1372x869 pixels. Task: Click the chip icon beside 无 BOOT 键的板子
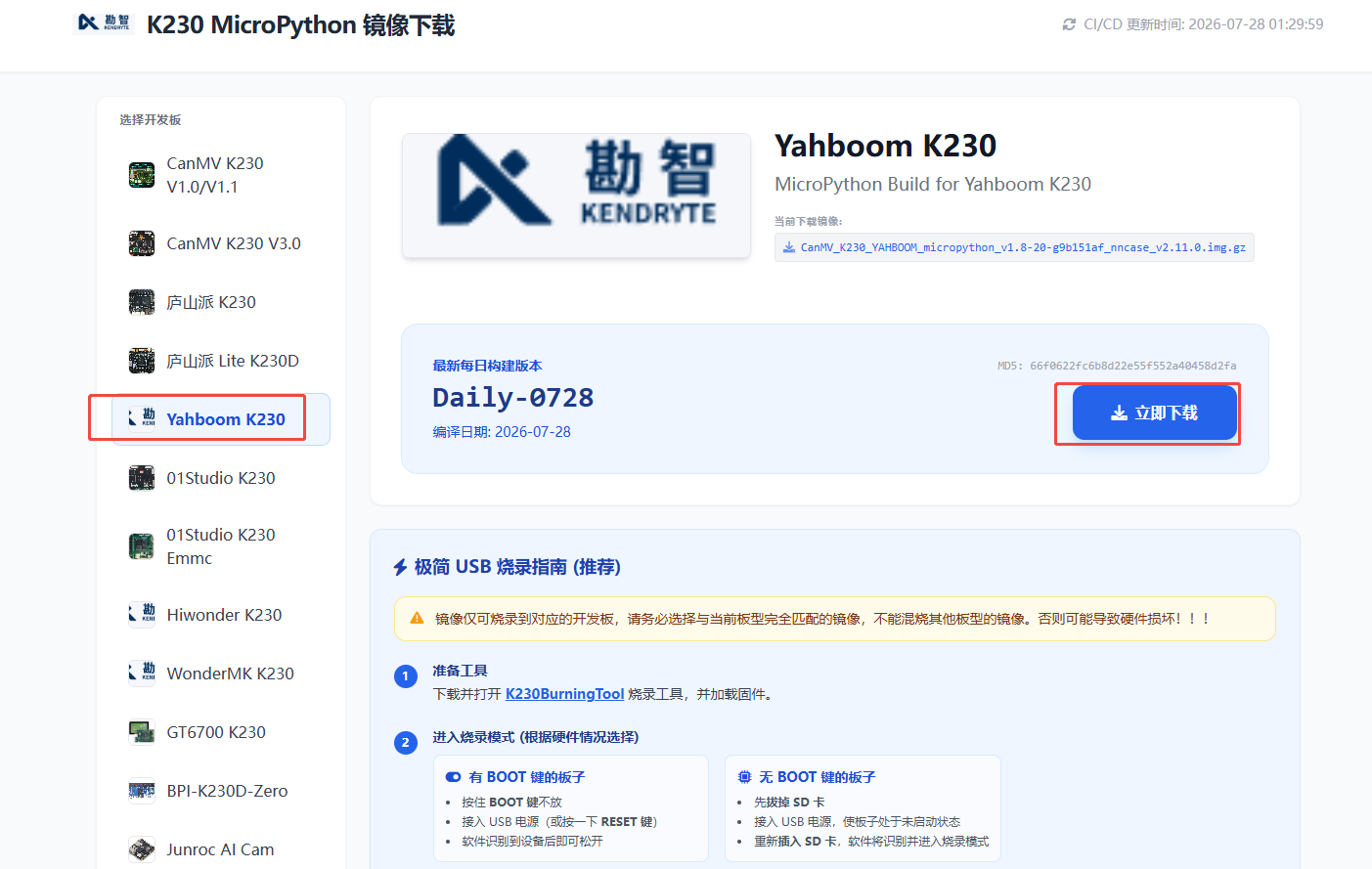(744, 777)
